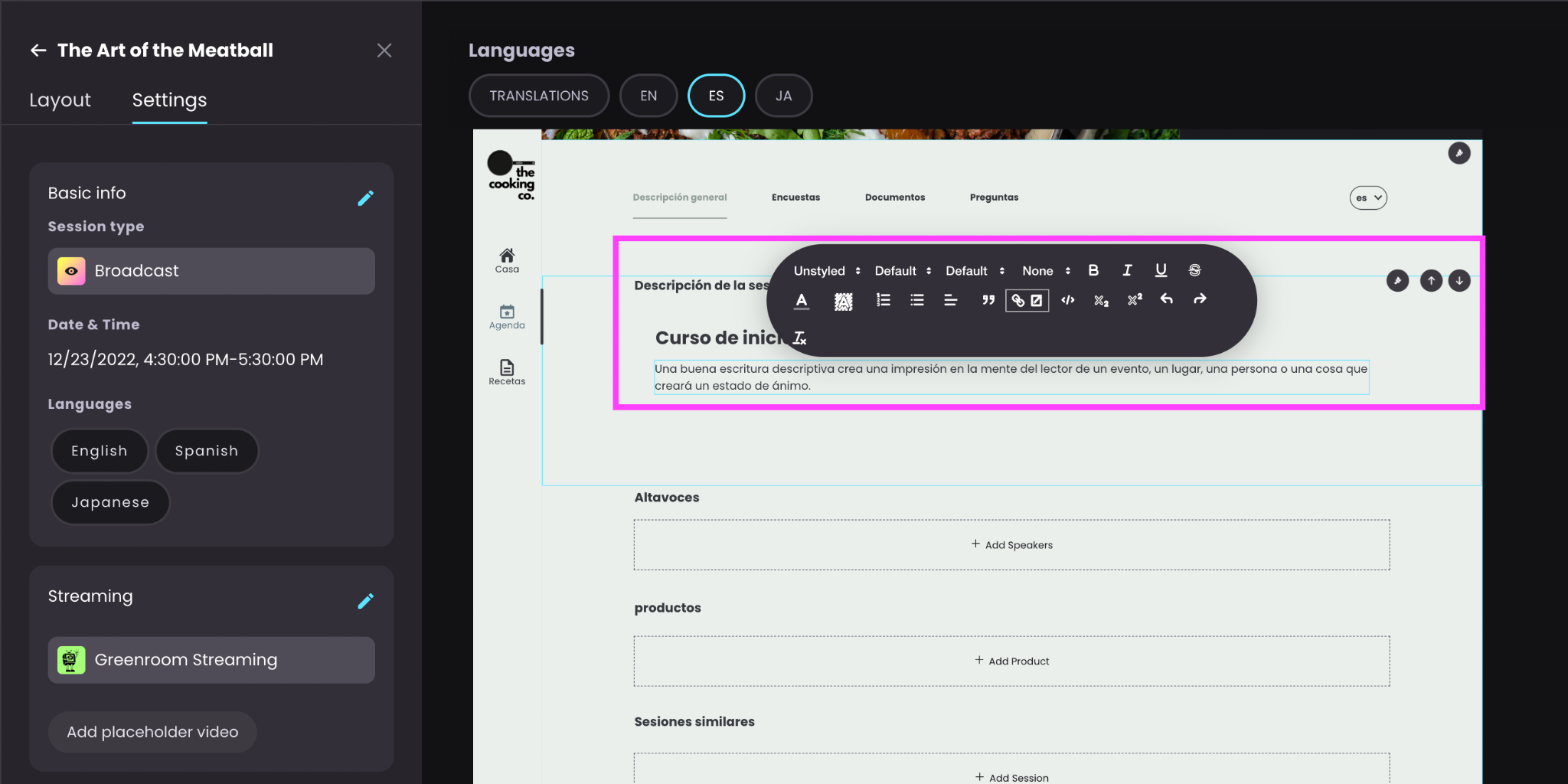This screenshot has width=1568, height=784.
Task: Open the text color picker
Action: pyautogui.click(x=802, y=301)
